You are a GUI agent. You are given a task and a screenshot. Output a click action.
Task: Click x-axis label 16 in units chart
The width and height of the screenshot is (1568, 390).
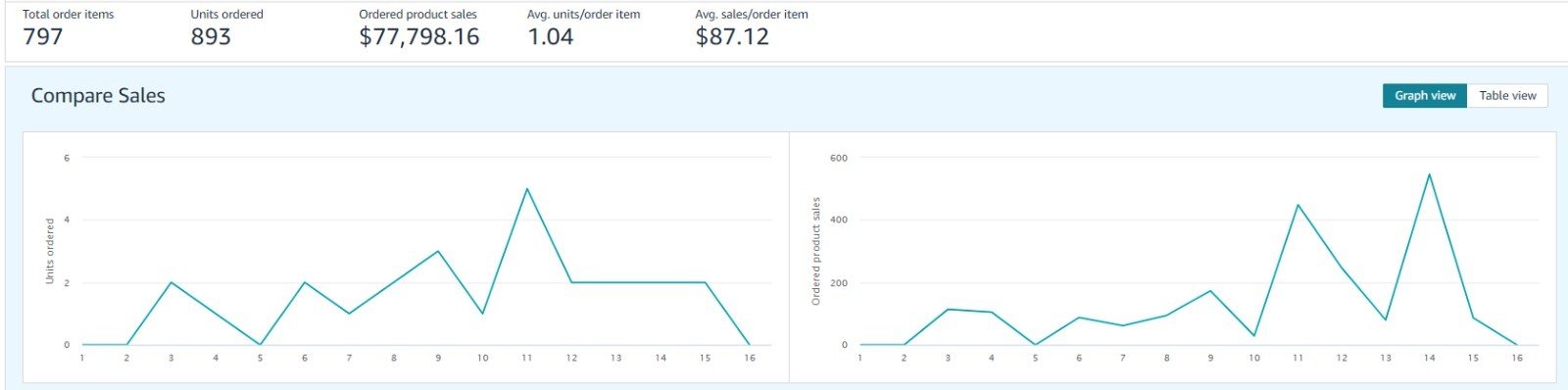tap(750, 359)
